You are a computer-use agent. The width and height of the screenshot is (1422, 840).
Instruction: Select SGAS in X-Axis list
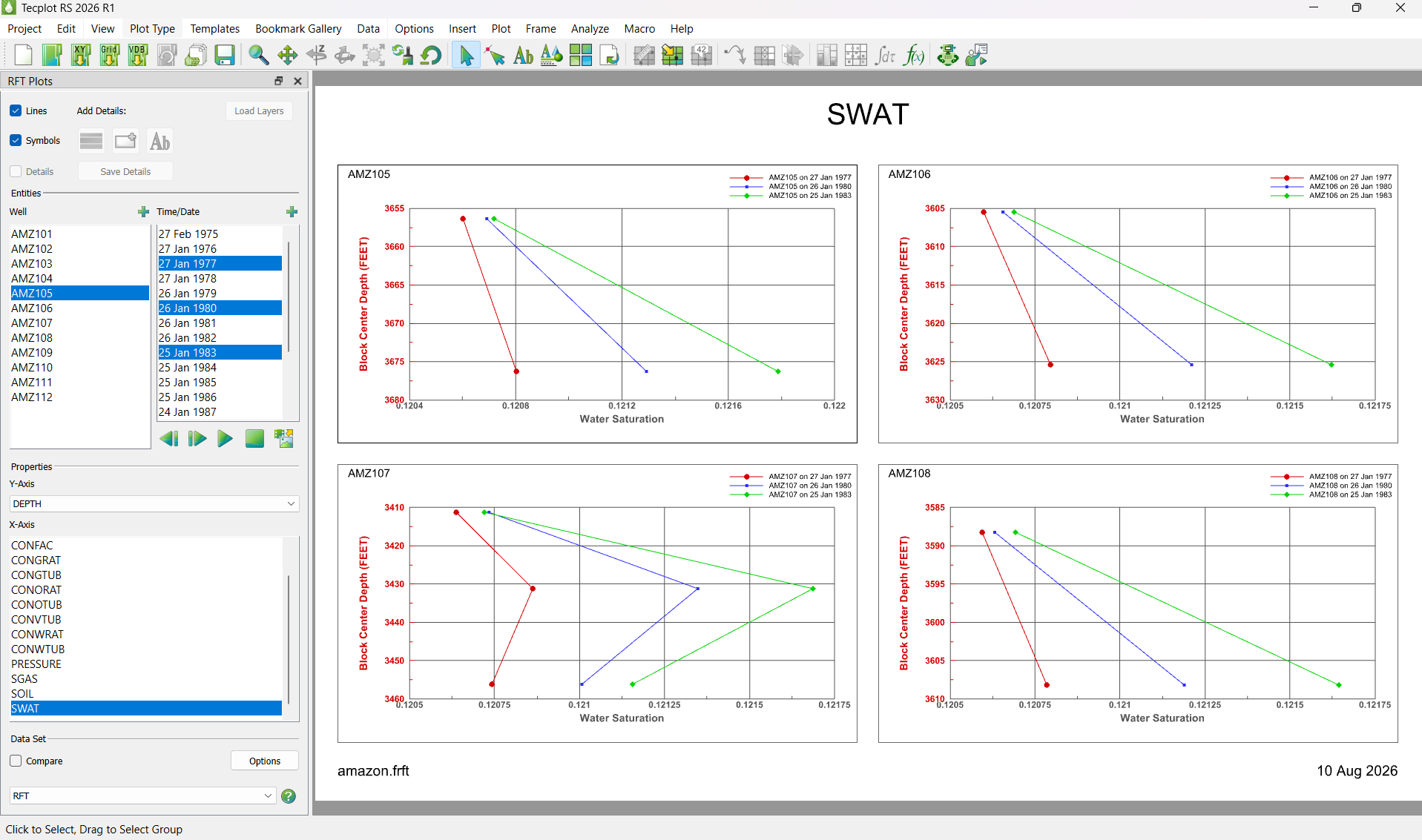tap(146, 678)
